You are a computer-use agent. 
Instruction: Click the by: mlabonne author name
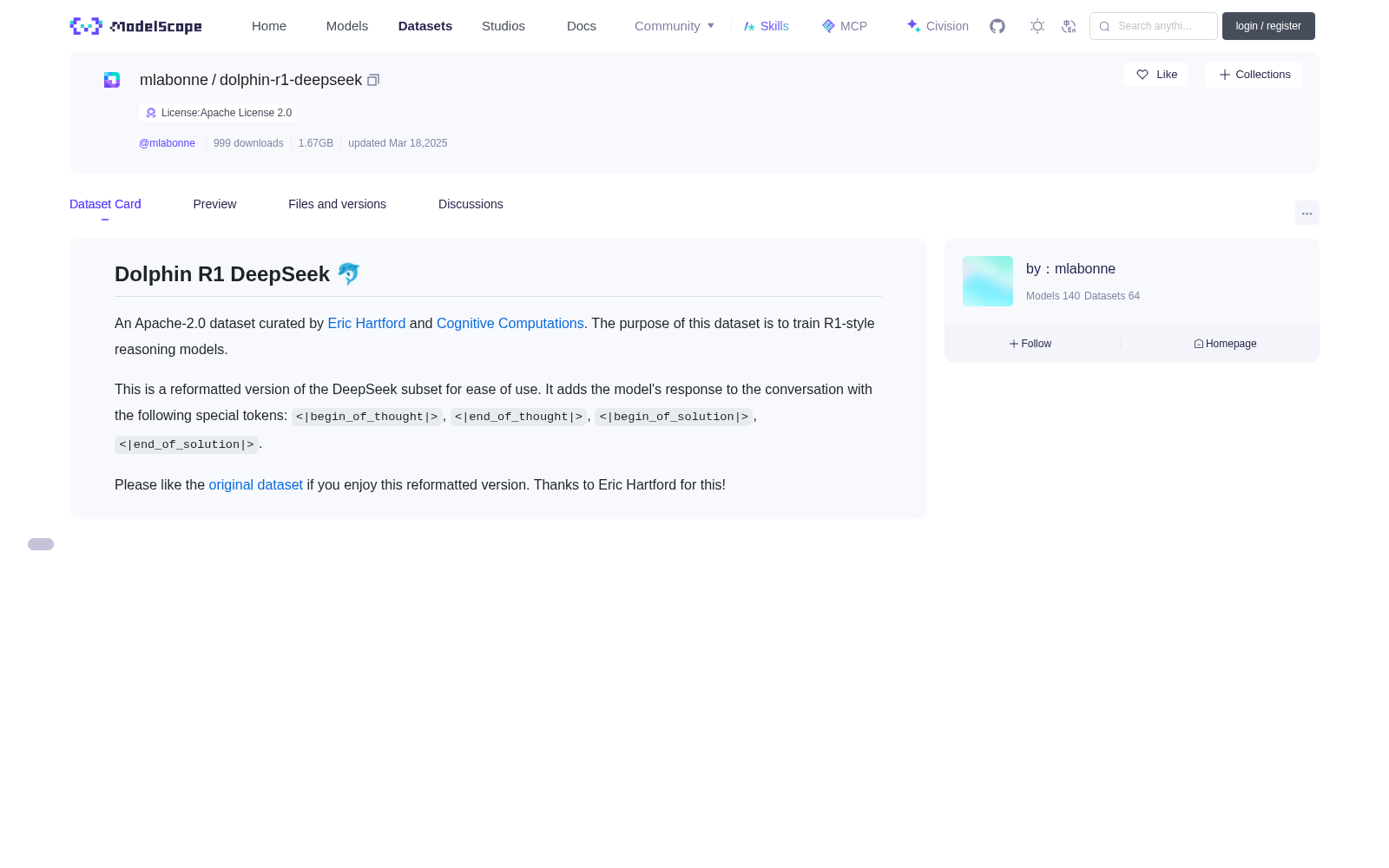click(x=1070, y=269)
